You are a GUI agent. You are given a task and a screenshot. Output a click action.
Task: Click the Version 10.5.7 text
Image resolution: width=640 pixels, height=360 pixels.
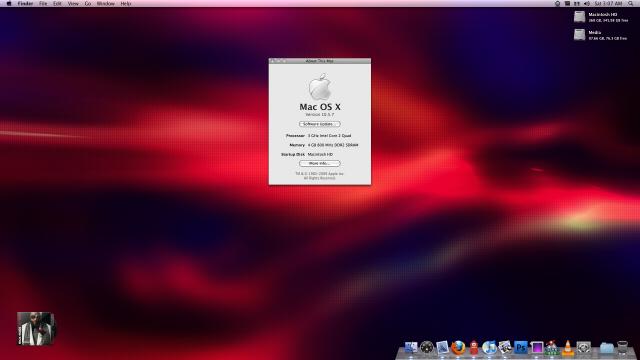(x=320, y=115)
